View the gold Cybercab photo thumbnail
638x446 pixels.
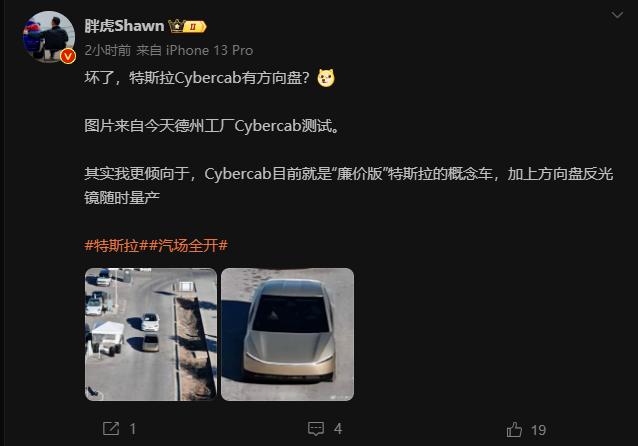(288, 334)
